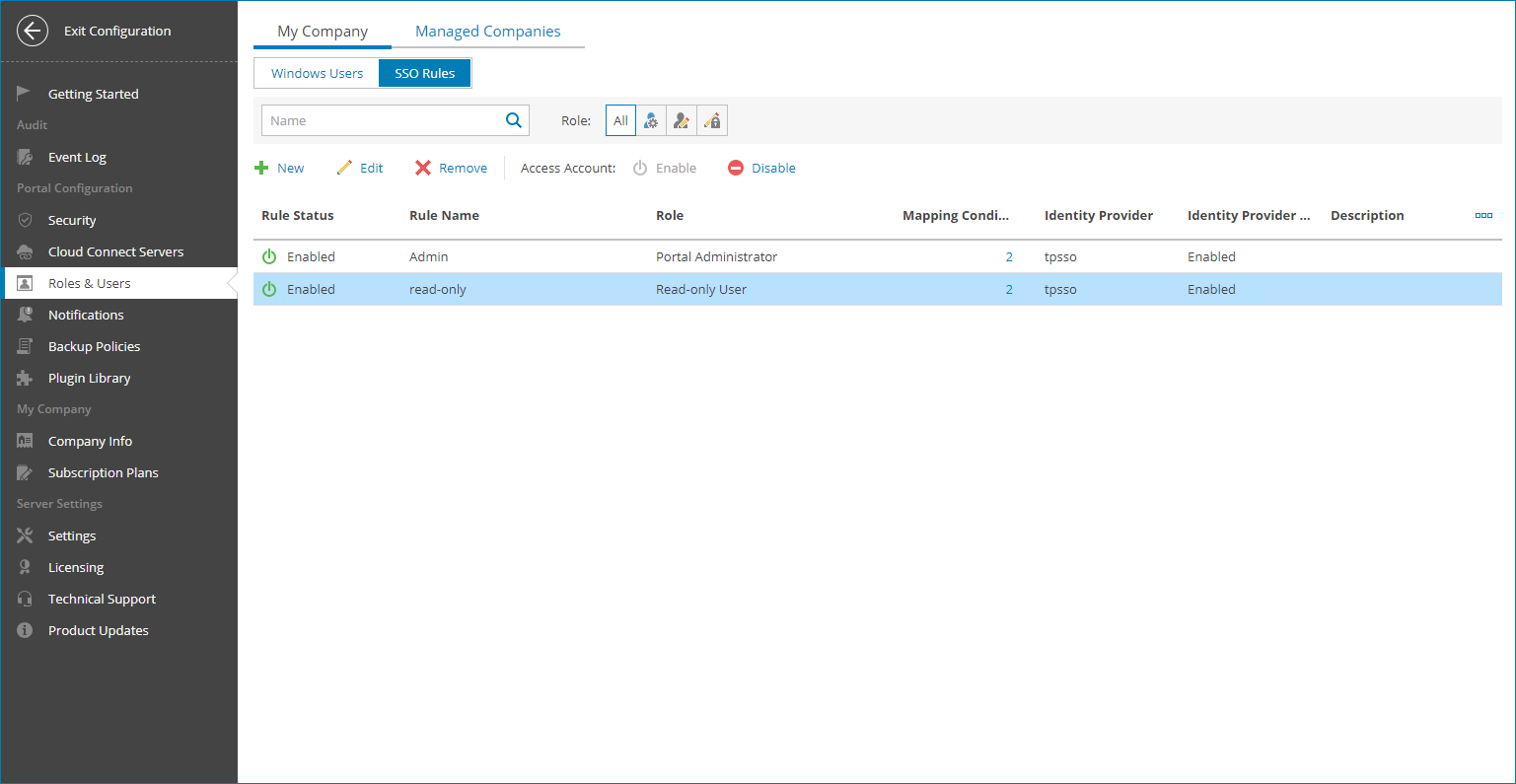The width and height of the screenshot is (1516, 784).
Task: Click identity provider Enabled status in read-only row
Action: (1211, 289)
